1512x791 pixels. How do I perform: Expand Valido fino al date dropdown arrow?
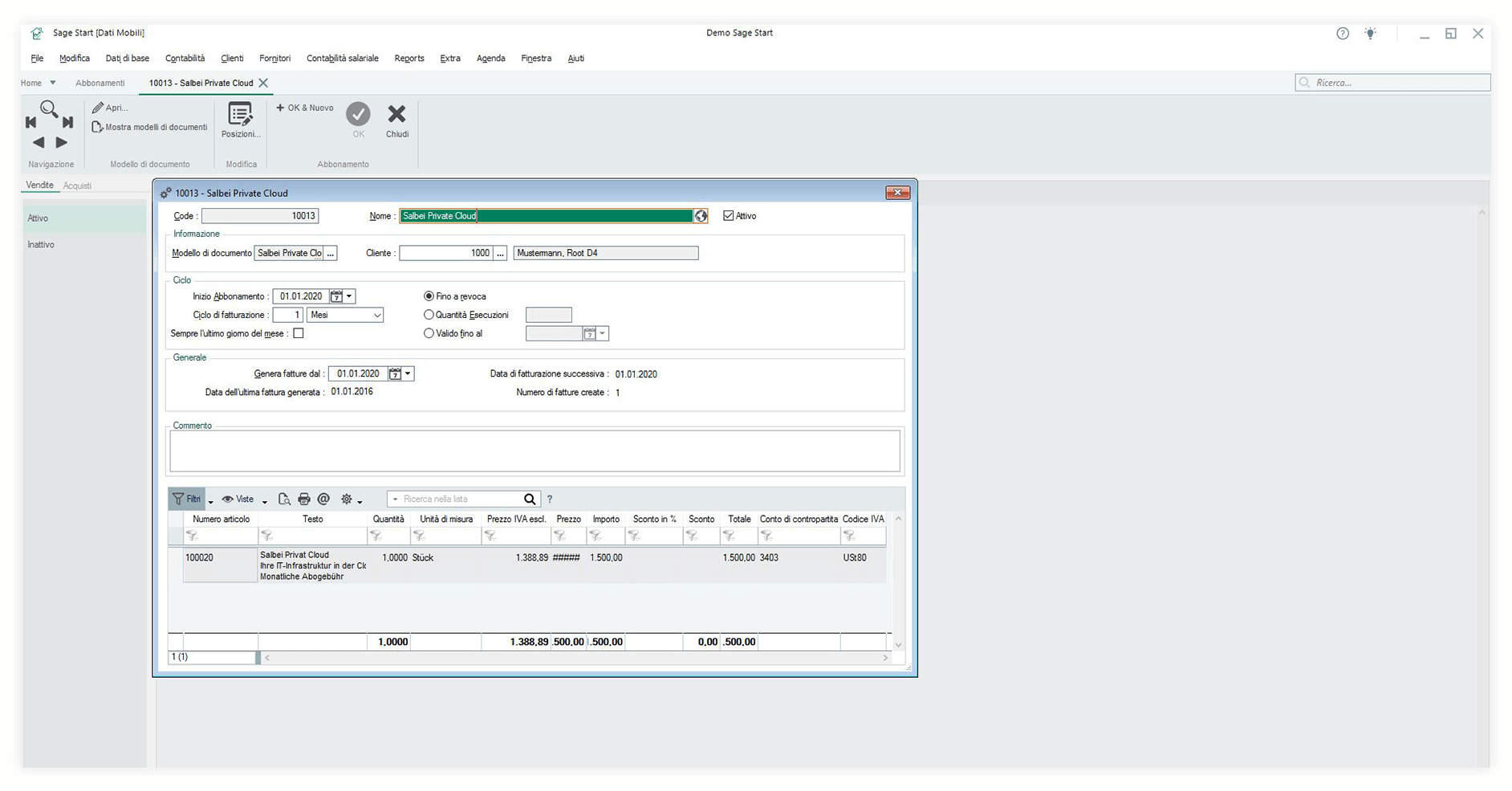(603, 333)
